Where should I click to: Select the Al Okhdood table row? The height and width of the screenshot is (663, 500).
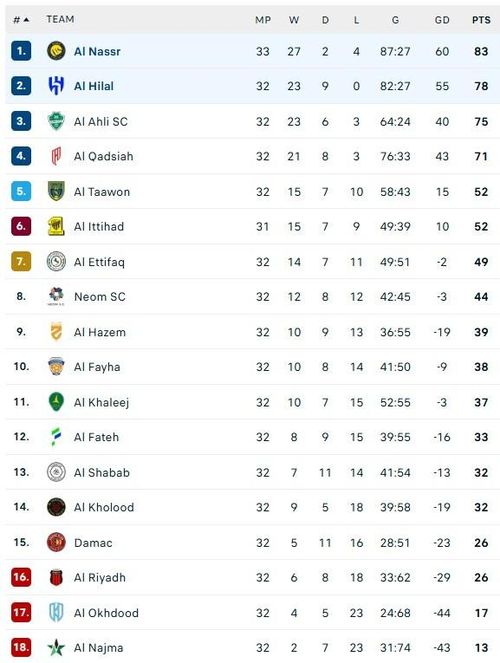(x=252, y=613)
